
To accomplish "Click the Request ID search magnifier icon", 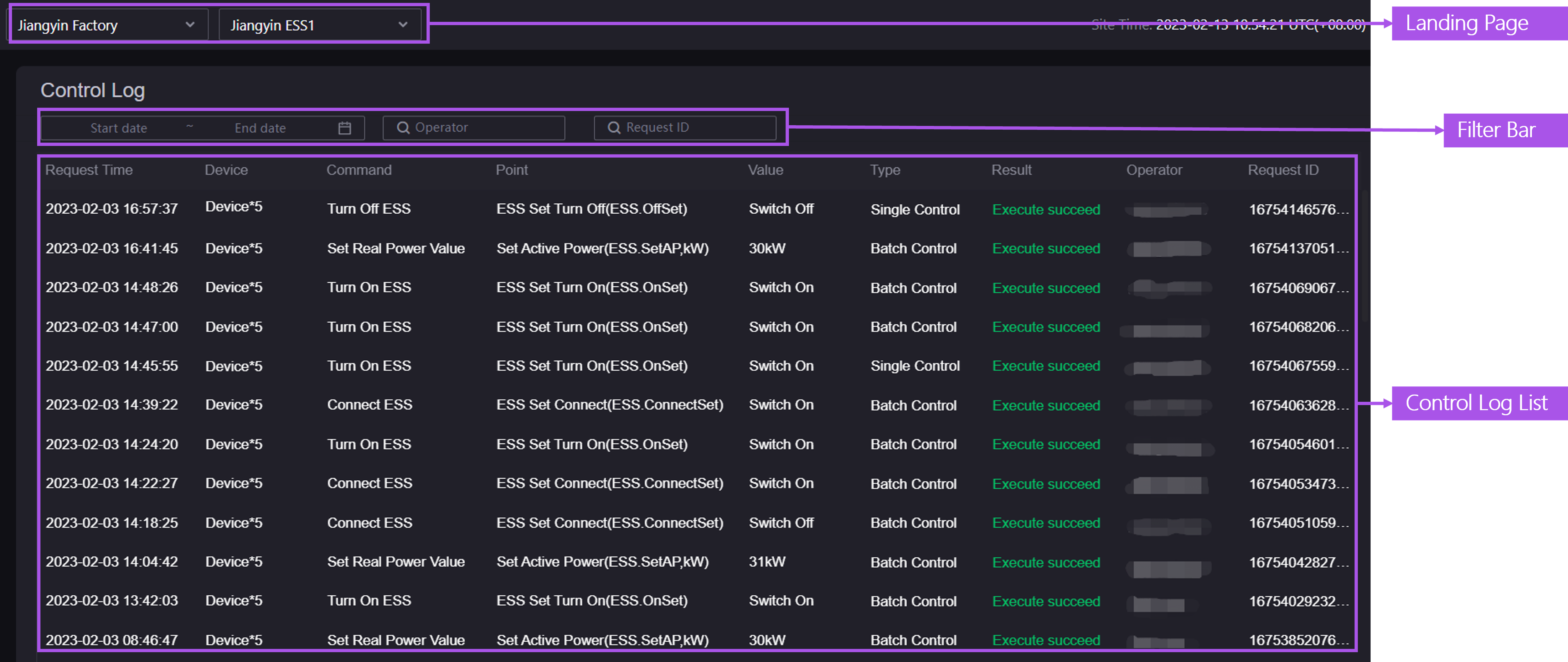I will (614, 128).
